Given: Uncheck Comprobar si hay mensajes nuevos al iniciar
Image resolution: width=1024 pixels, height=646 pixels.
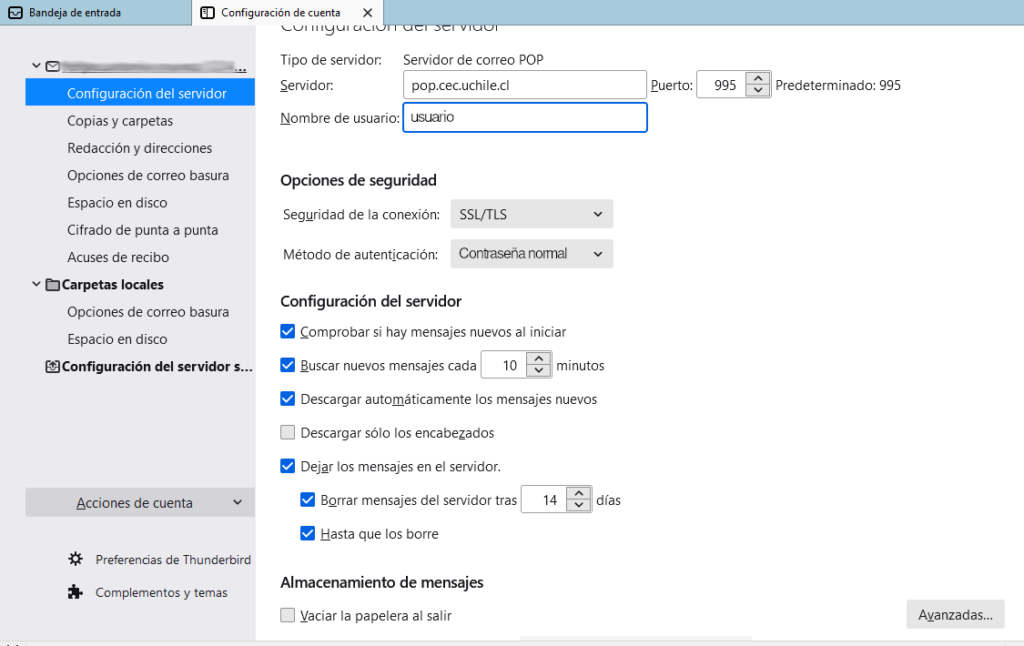Looking at the screenshot, I should [288, 331].
